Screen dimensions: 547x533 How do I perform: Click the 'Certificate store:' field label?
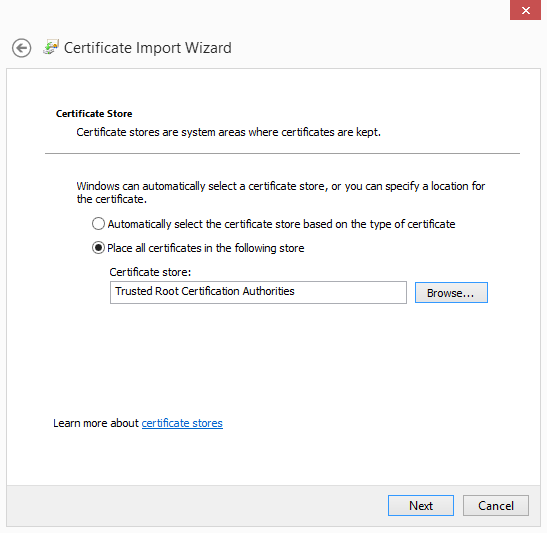pos(150,272)
